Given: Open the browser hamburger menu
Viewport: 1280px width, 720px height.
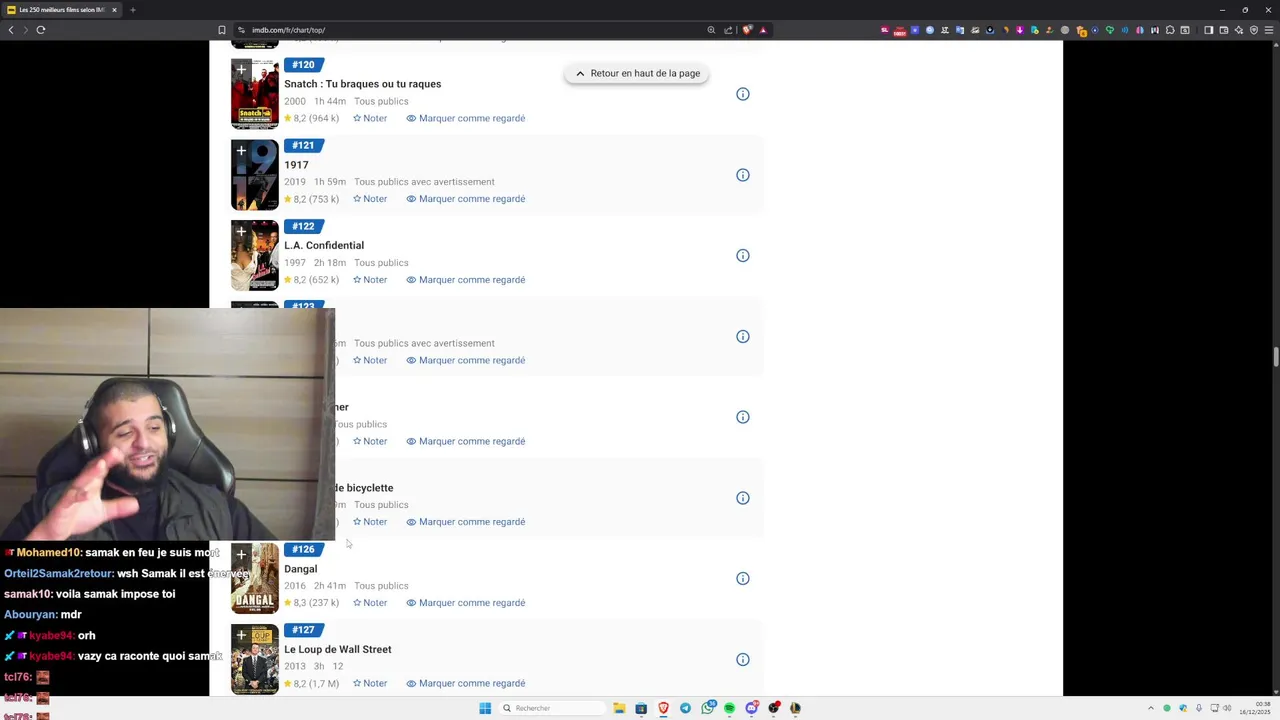Looking at the screenshot, I should click(1269, 30).
